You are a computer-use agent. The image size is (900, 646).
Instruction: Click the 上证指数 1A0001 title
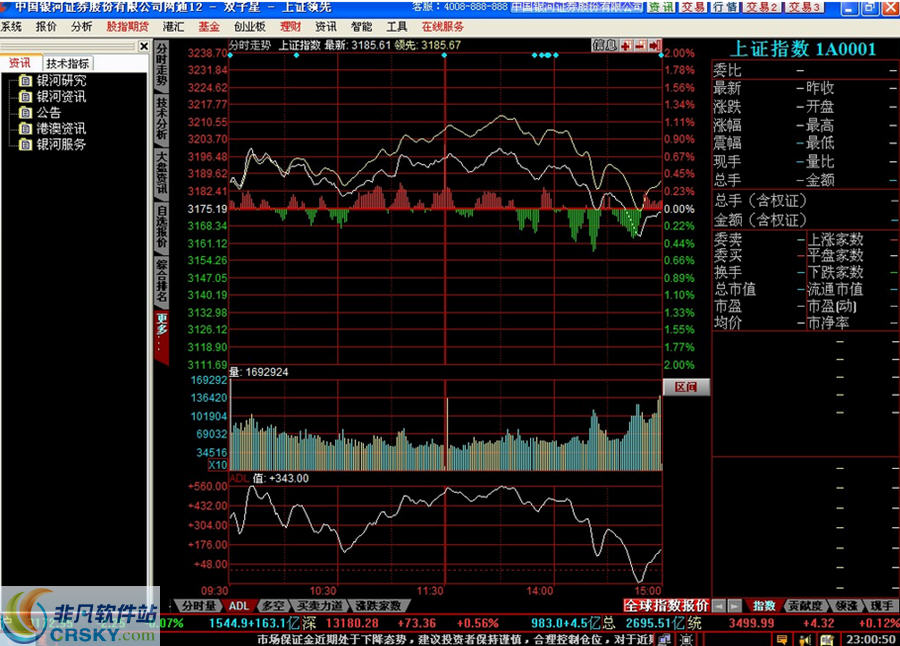coord(802,49)
